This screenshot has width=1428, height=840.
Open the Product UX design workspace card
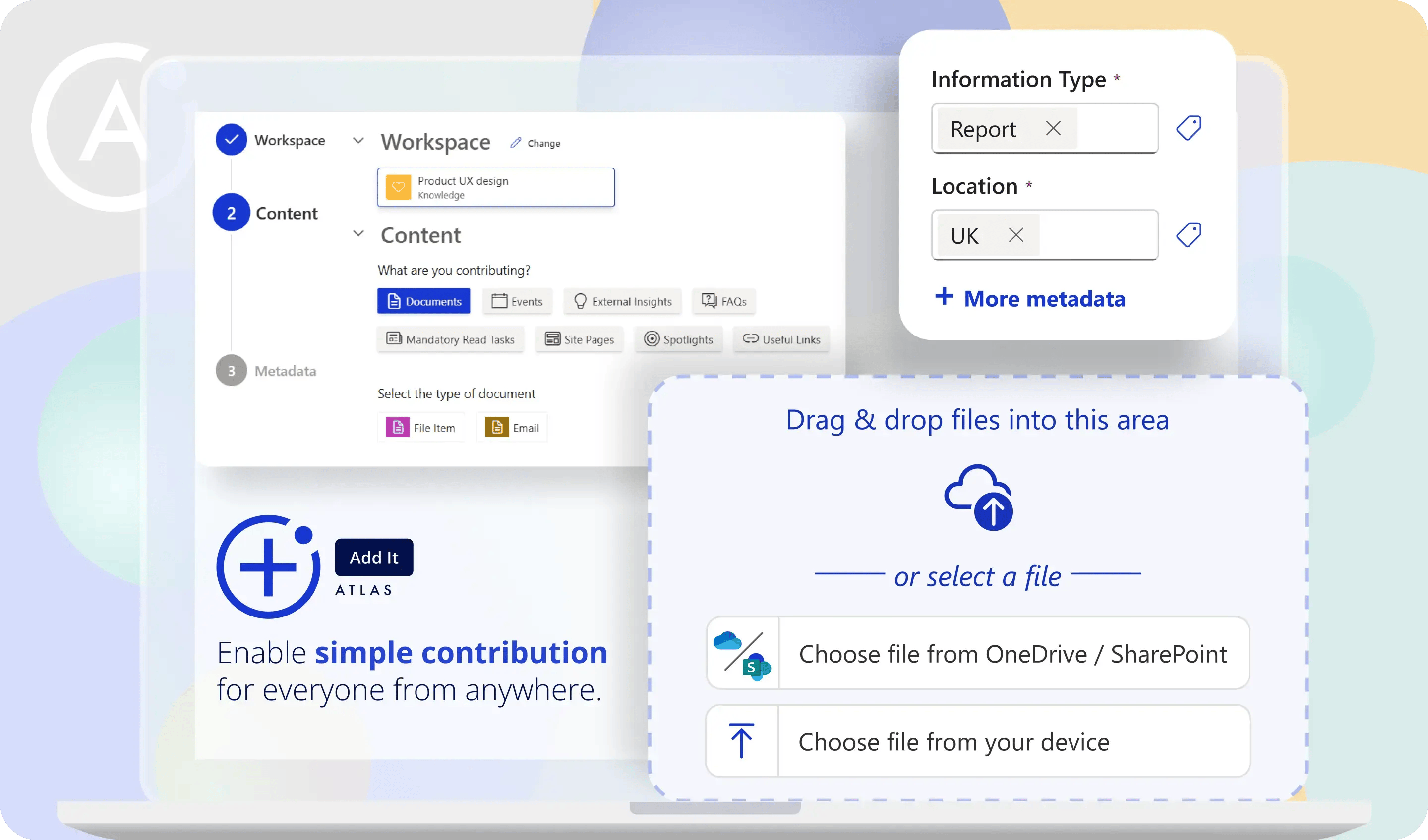click(x=496, y=187)
